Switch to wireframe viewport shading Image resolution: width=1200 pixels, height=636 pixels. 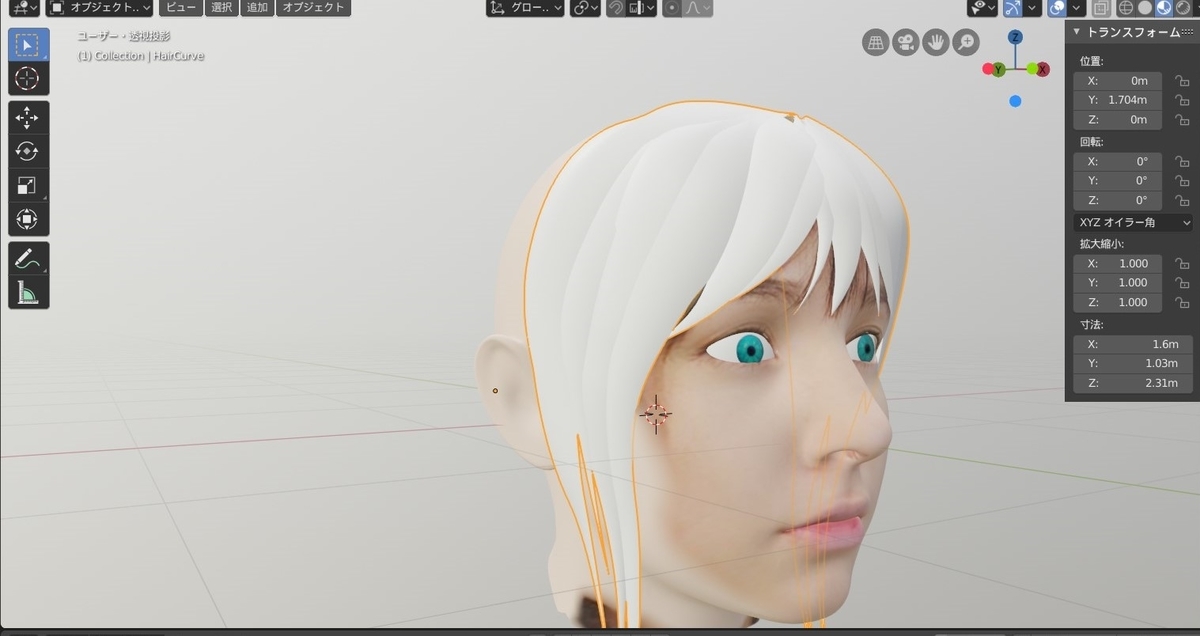pos(1125,8)
